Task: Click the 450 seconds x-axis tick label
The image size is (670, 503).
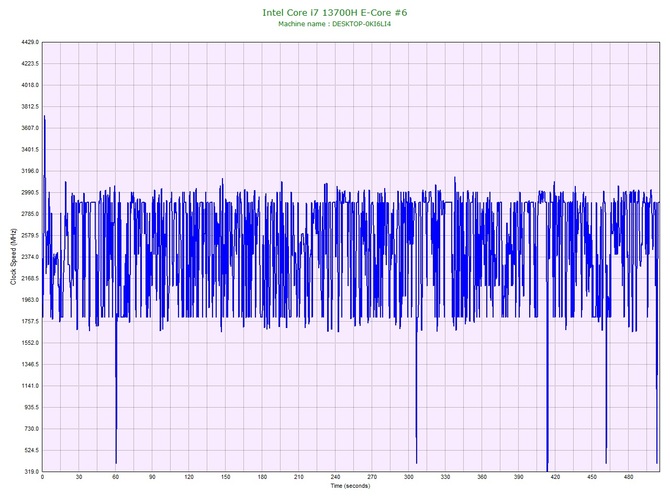Action: [592, 477]
